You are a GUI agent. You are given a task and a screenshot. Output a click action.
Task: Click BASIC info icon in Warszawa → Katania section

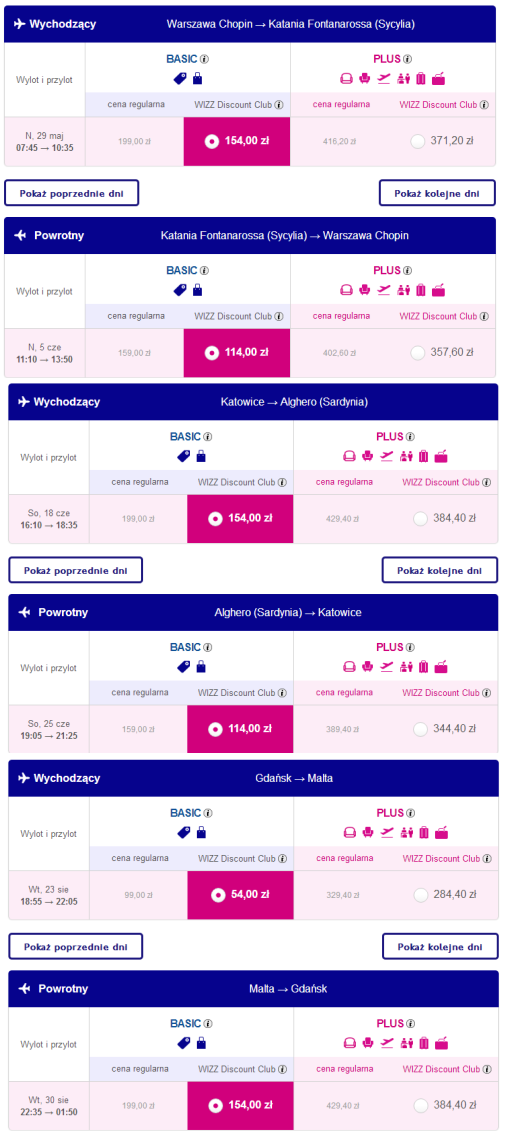[205, 59]
